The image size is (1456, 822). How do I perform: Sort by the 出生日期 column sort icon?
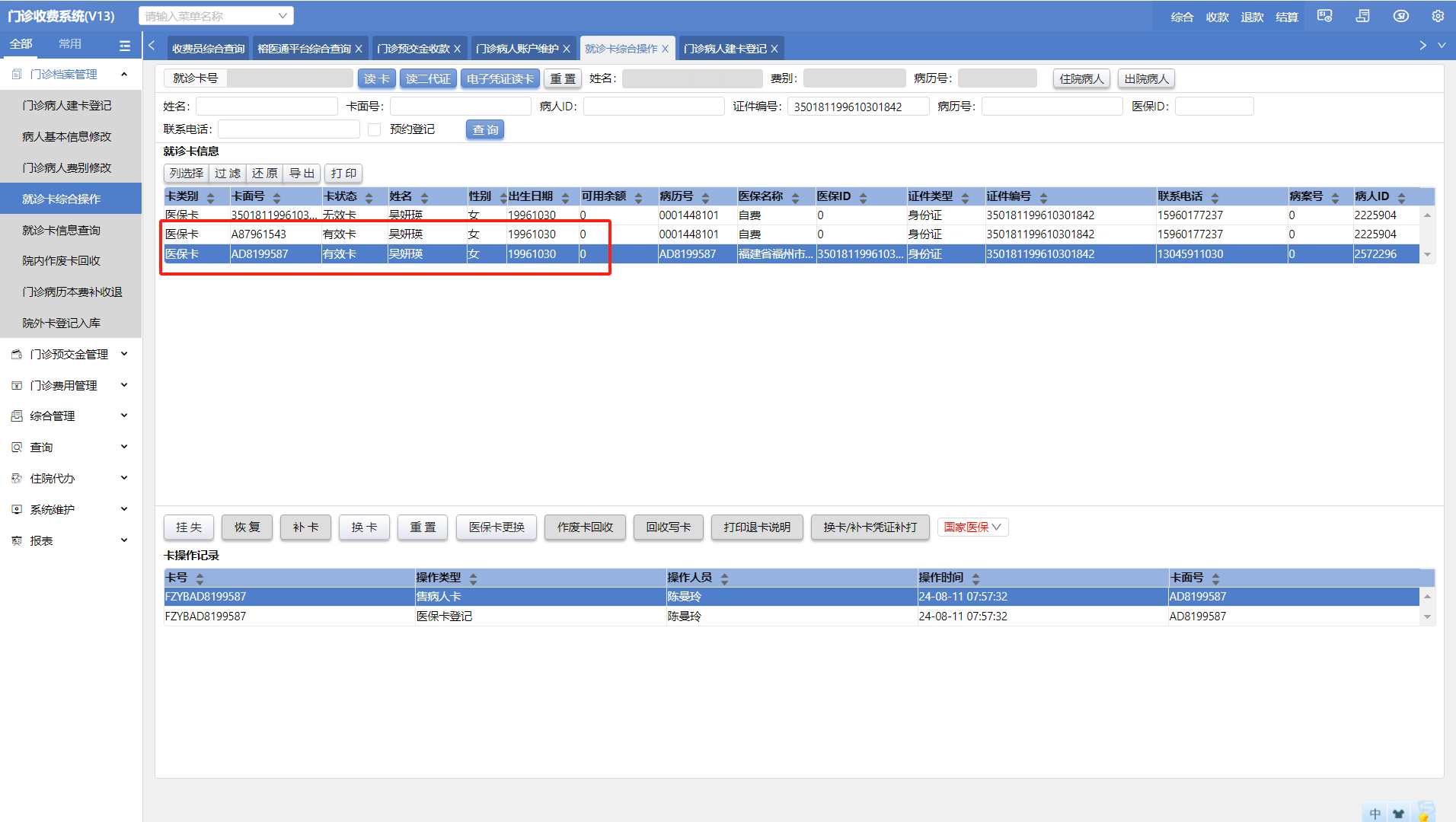pyautogui.click(x=566, y=197)
